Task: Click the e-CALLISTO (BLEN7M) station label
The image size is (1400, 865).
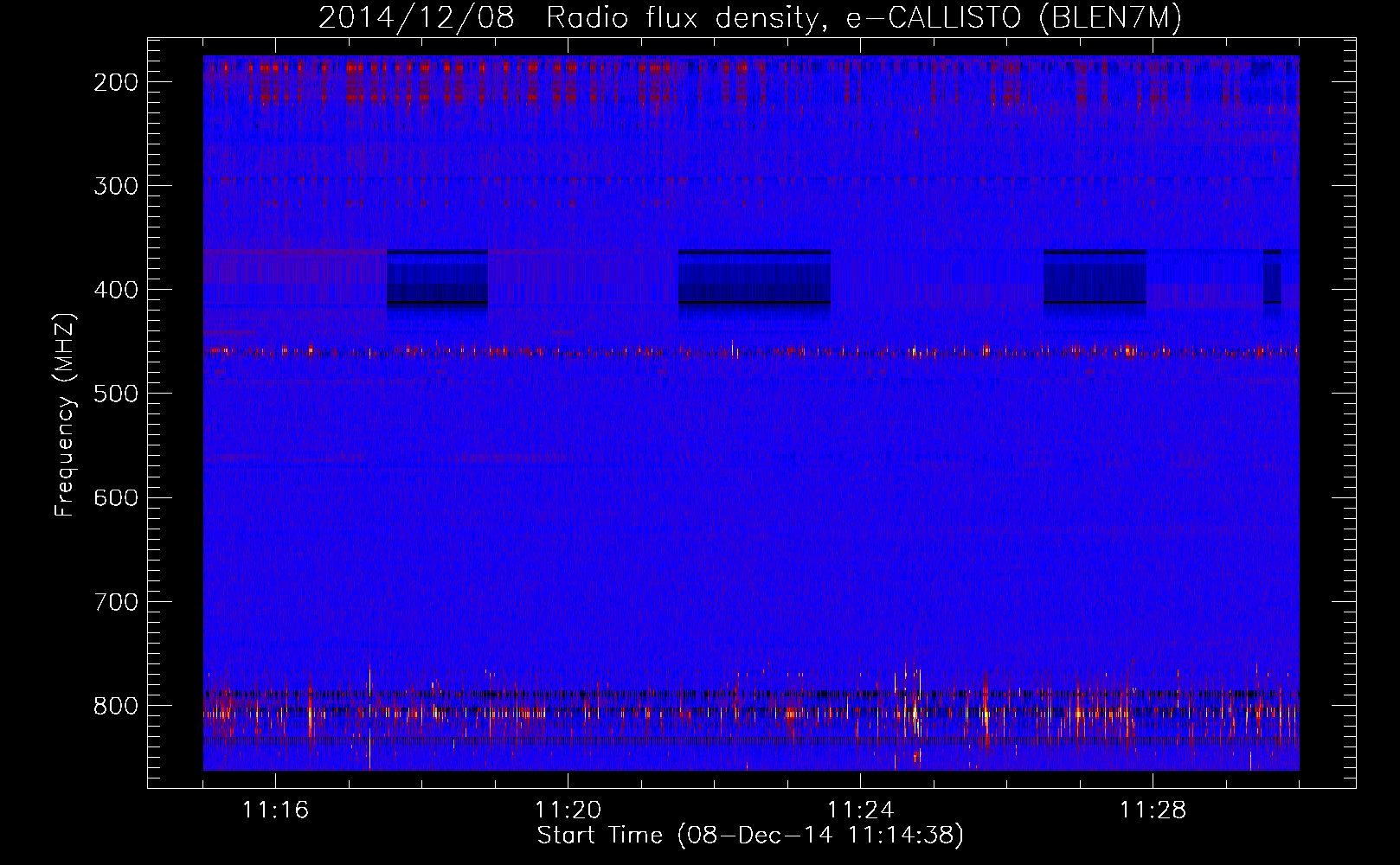Action: pyautogui.click(x=1014, y=18)
